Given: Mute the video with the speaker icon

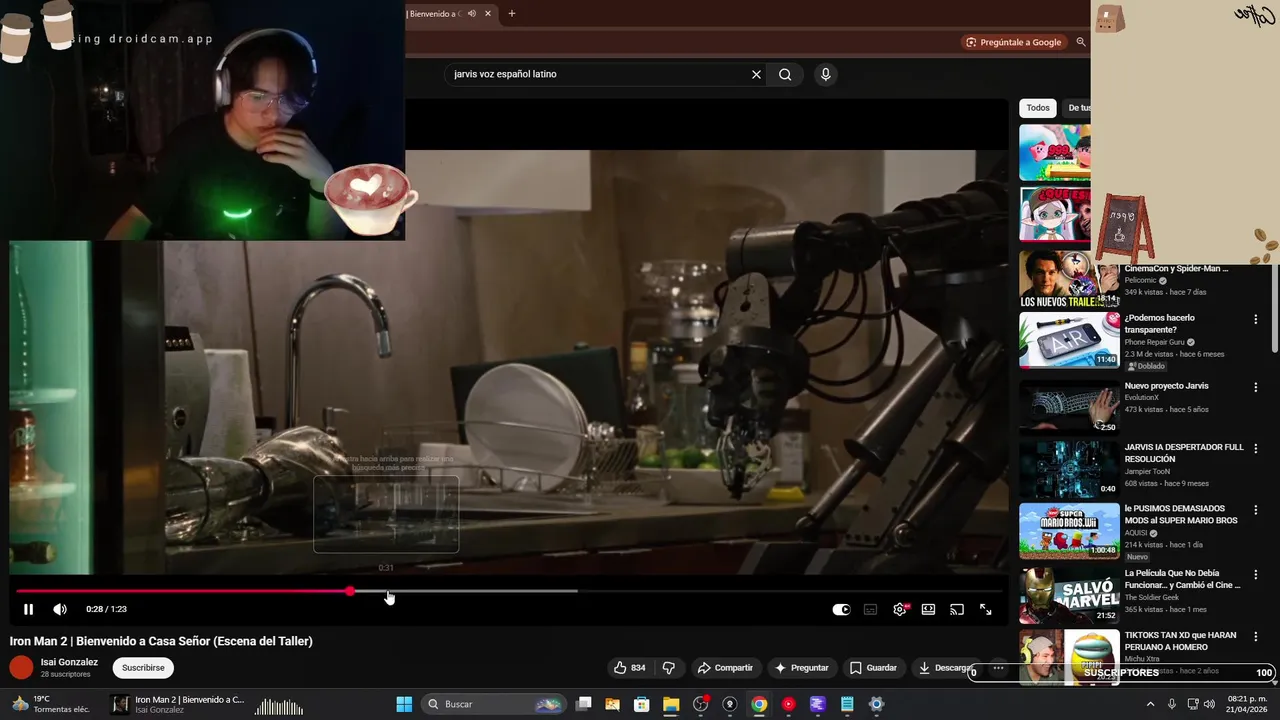Looking at the screenshot, I should point(60,609).
